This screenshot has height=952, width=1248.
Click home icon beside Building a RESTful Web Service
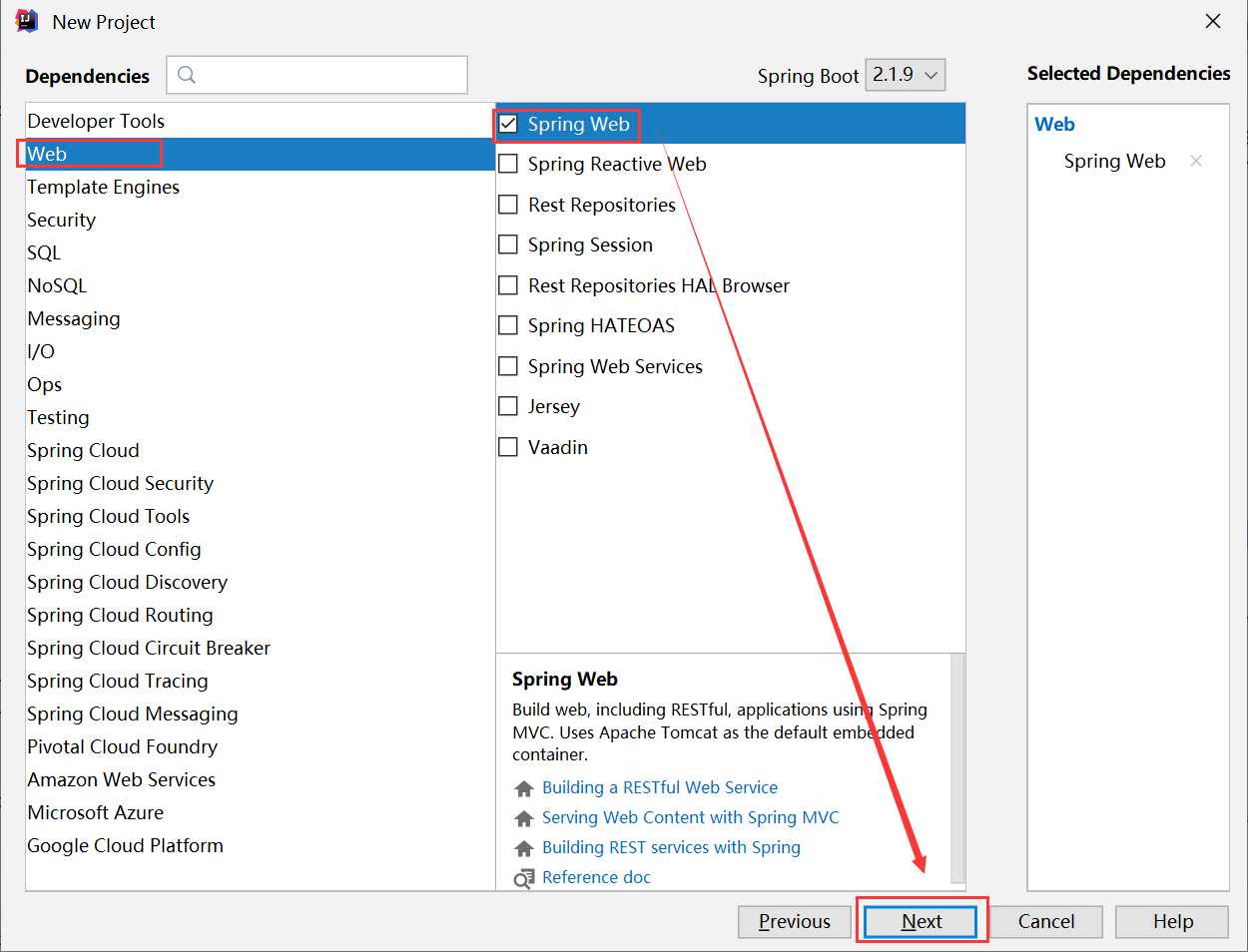tap(524, 788)
